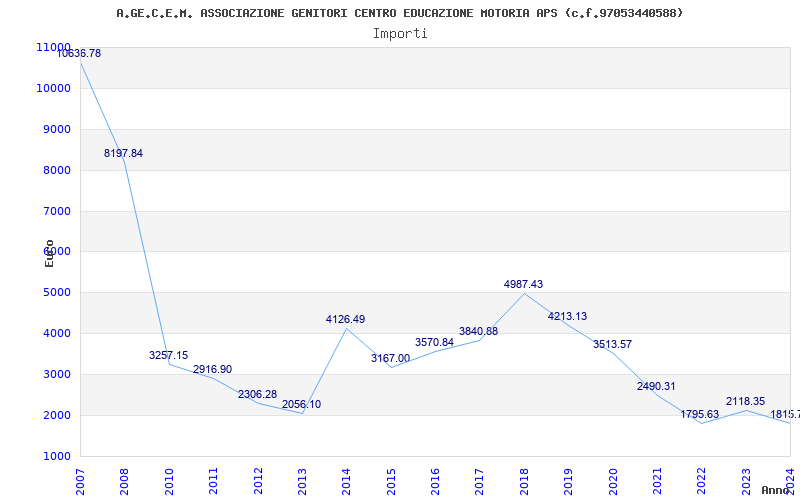Click the 4000 y-axis tick label

[56, 333]
